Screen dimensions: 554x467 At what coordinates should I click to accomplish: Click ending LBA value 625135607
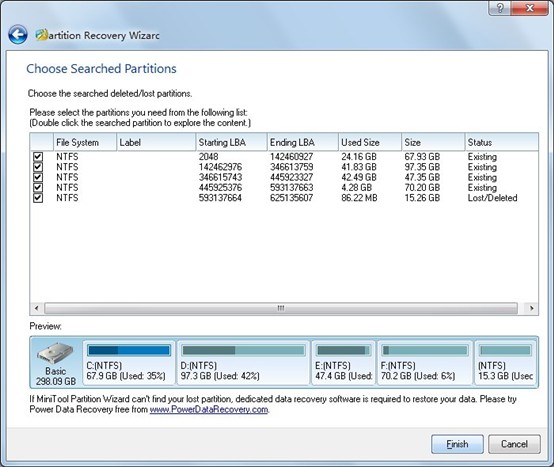coord(291,197)
